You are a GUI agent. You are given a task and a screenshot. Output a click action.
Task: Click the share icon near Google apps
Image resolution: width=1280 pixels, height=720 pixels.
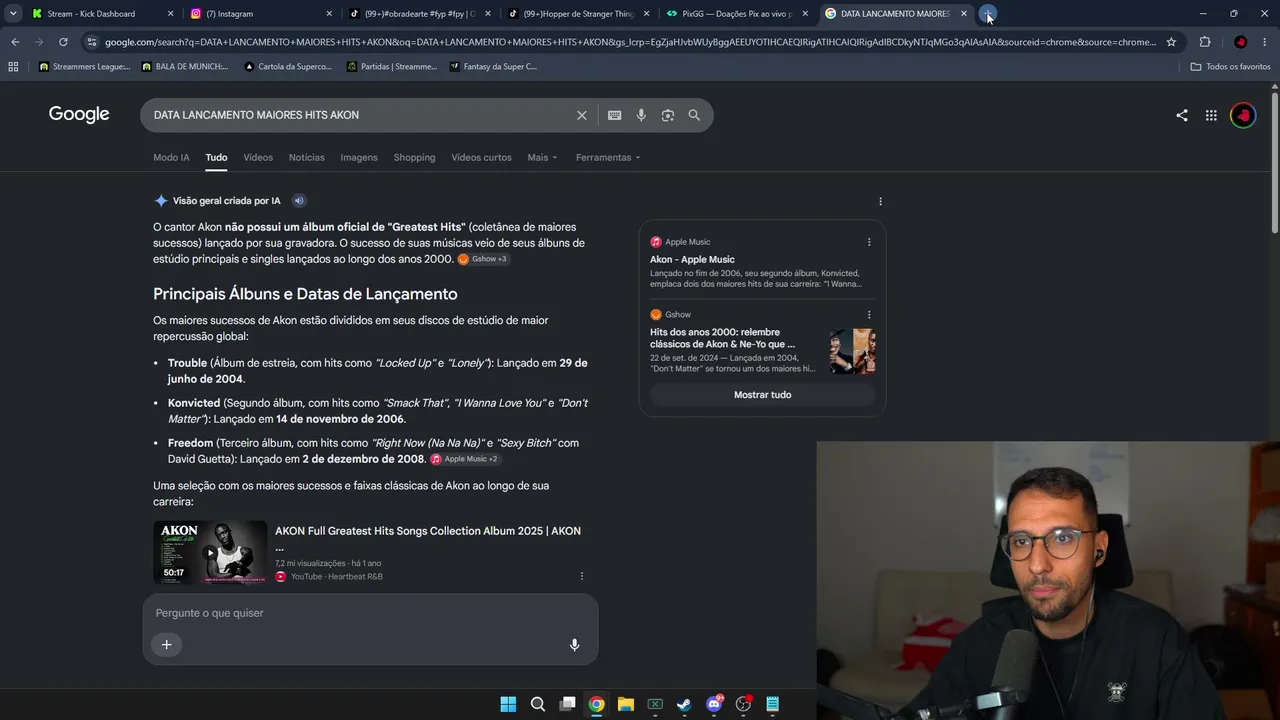point(1182,115)
